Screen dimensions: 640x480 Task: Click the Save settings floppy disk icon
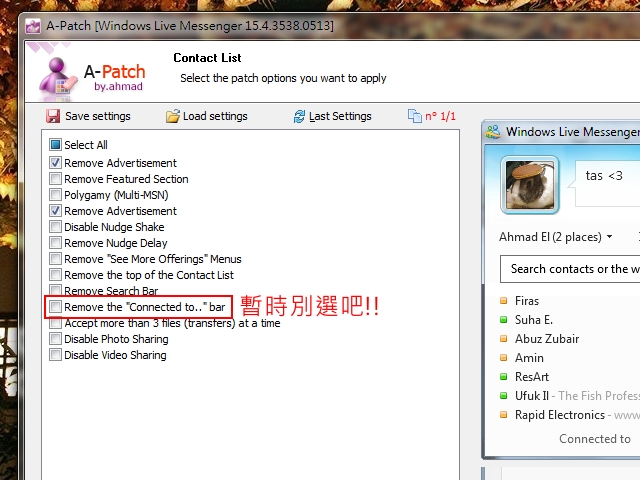click(53, 116)
